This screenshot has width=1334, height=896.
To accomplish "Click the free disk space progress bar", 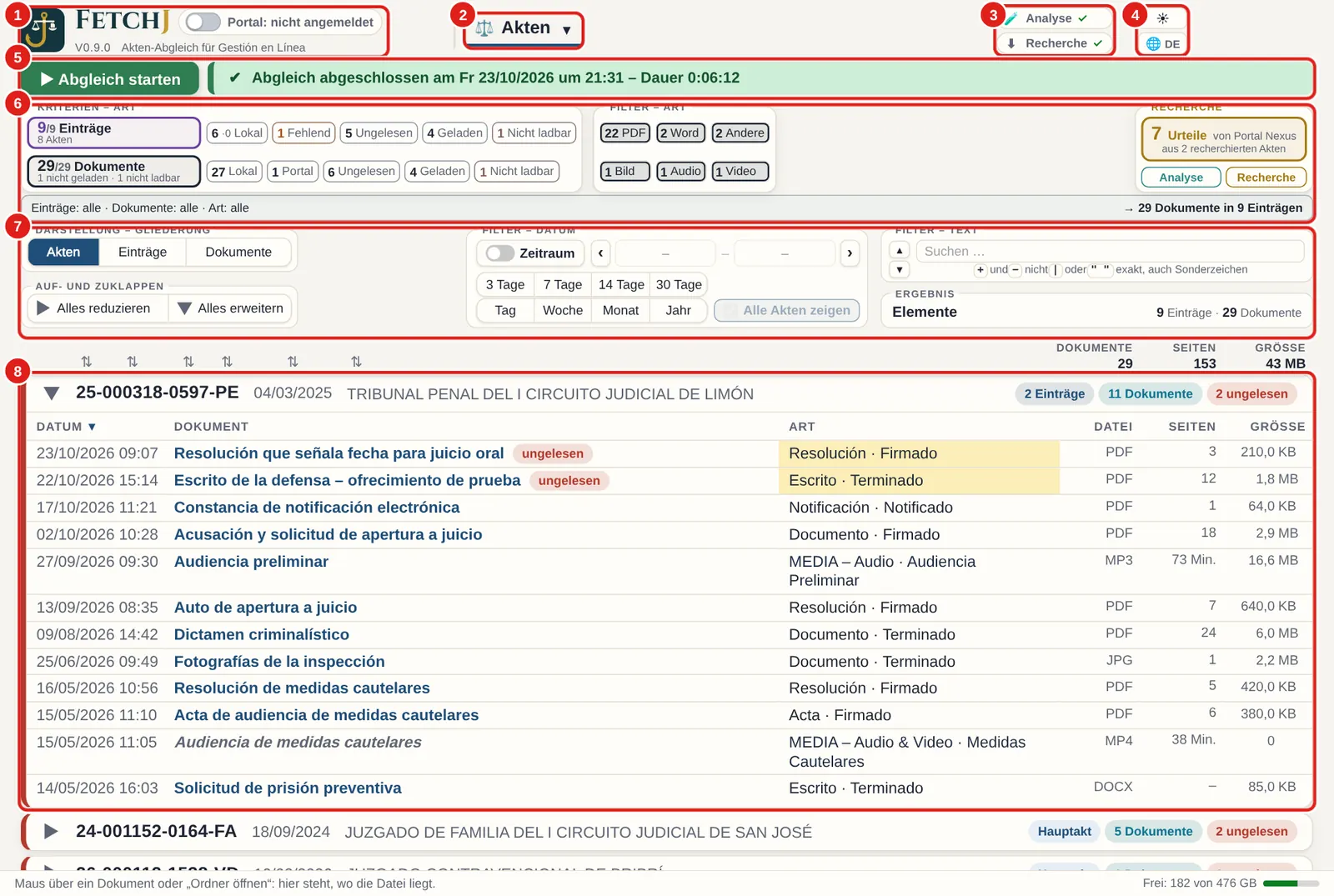I will tap(1291, 883).
